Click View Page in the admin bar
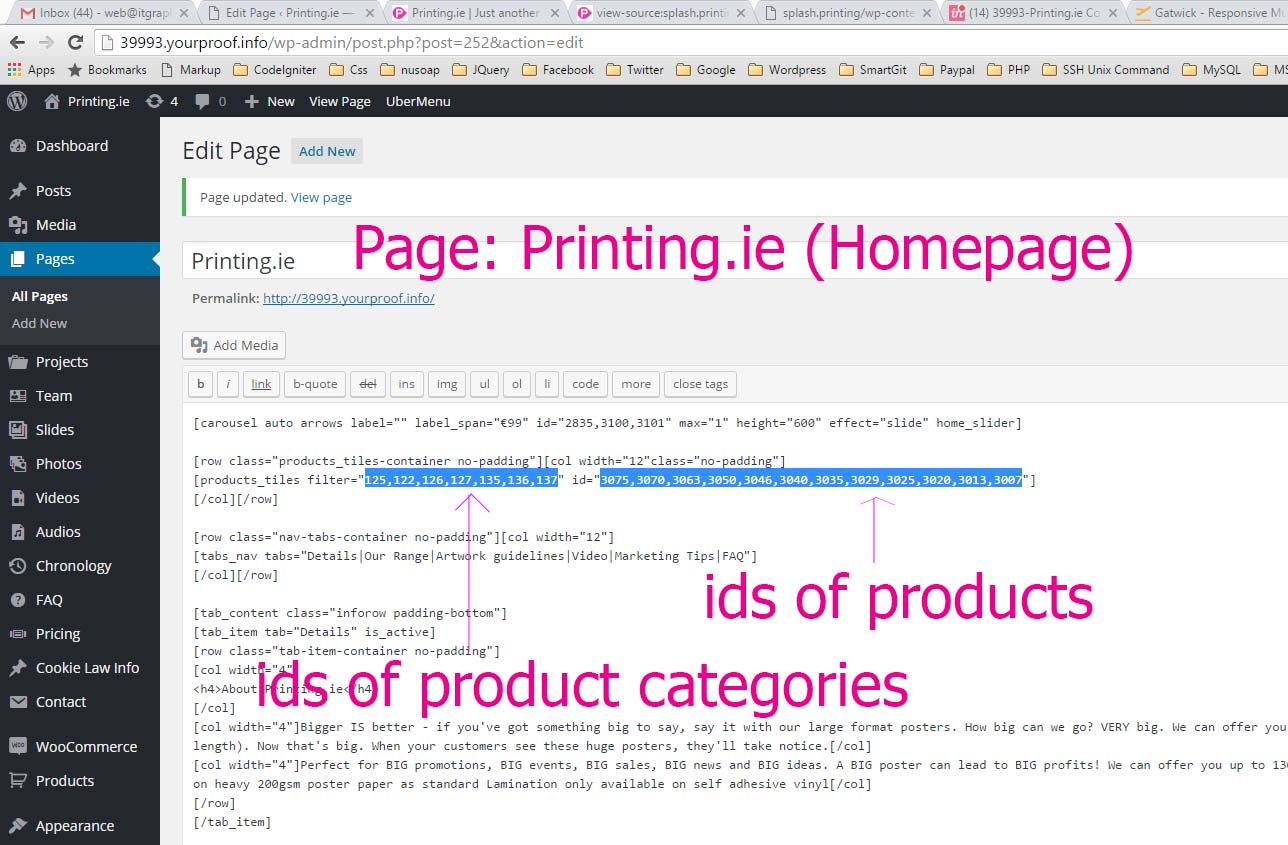The height and width of the screenshot is (845, 1288). [340, 101]
